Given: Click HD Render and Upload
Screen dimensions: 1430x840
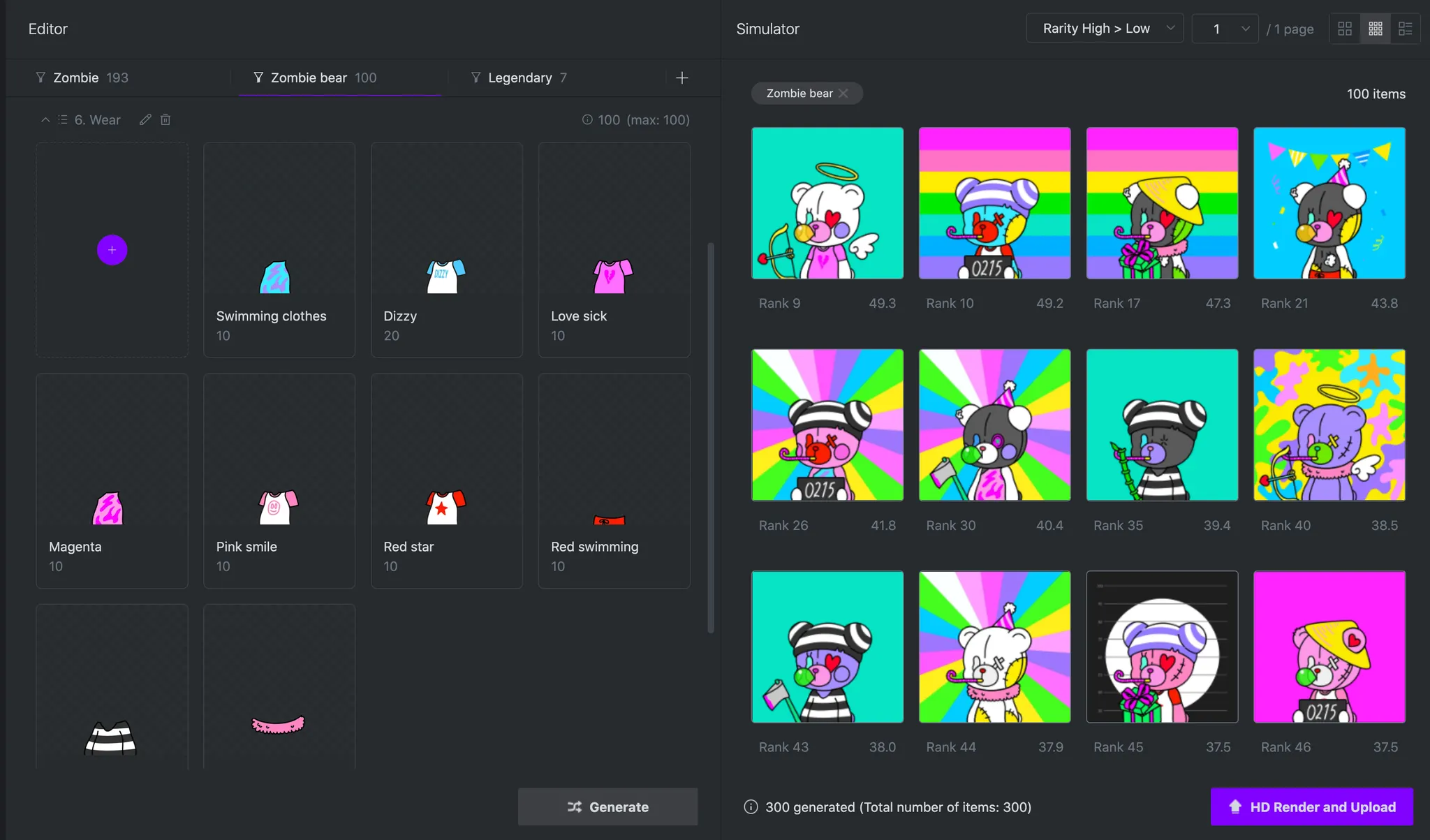Looking at the screenshot, I should pyautogui.click(x=1311, y=807).
